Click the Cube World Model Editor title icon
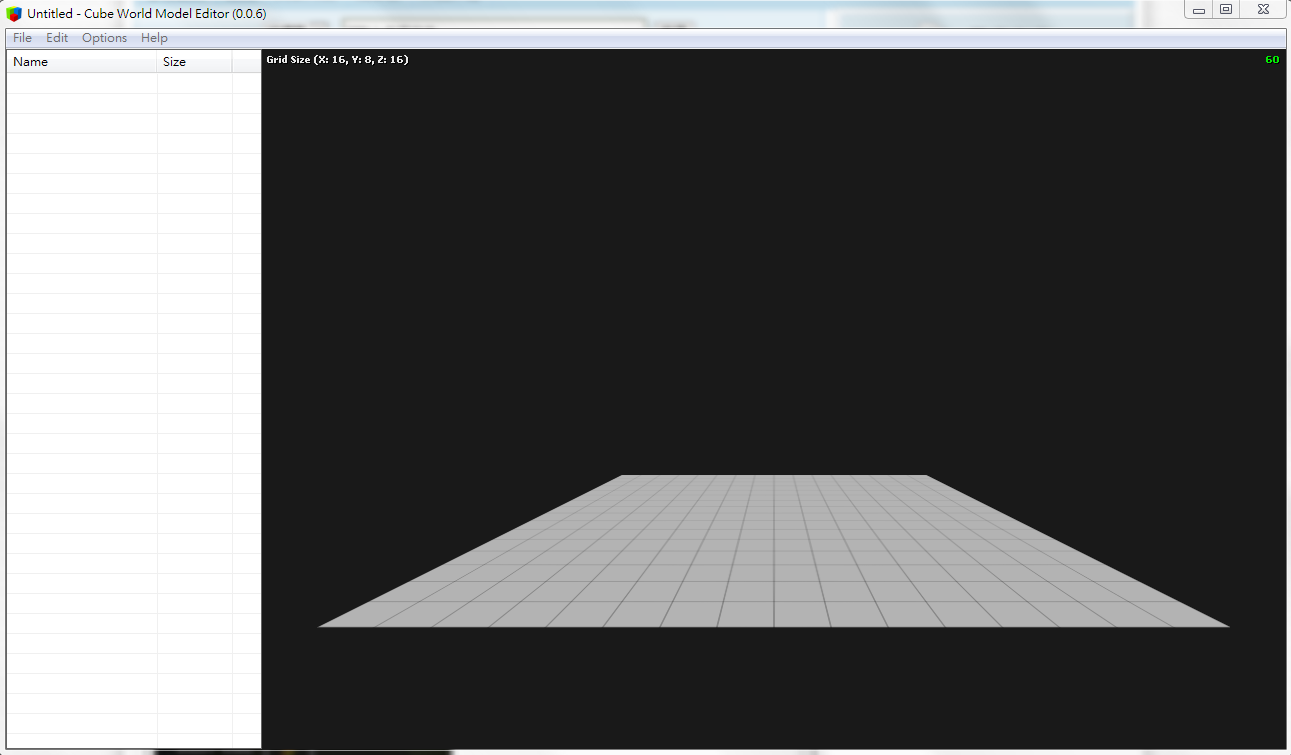1291x755 pixels. coord(14,14)
